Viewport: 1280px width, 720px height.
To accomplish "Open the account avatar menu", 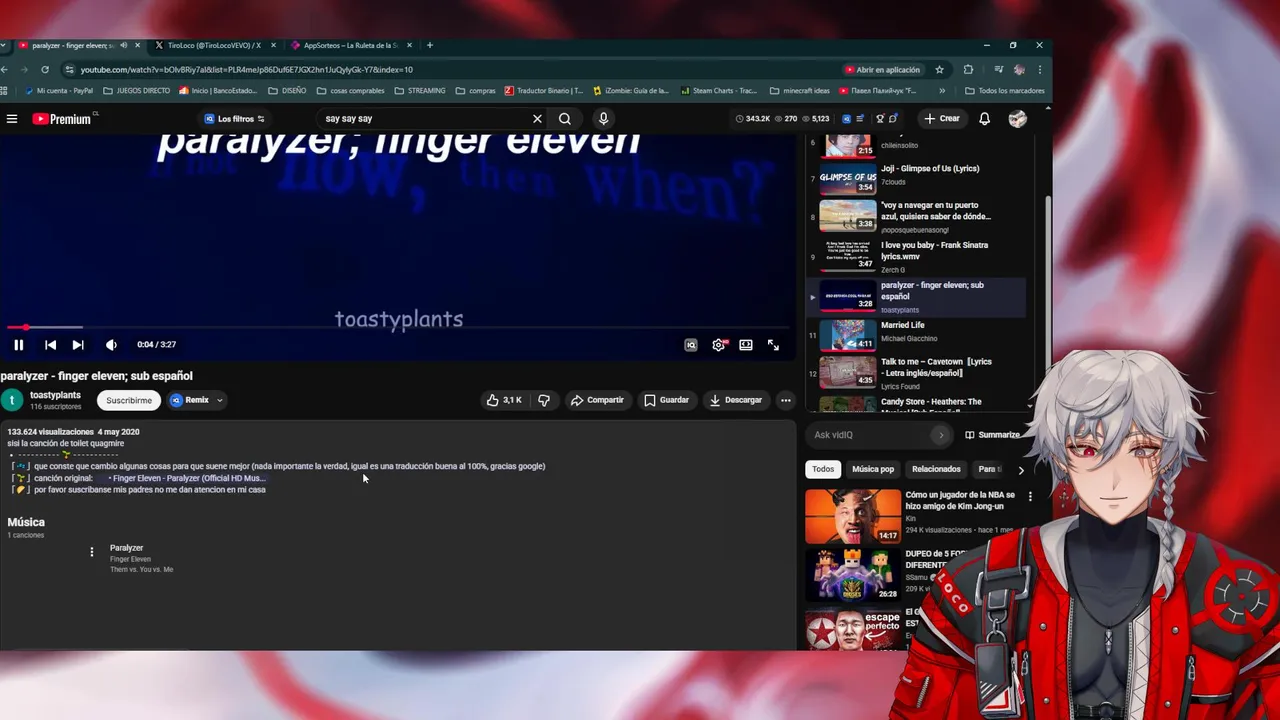I will click(1017, 119).
